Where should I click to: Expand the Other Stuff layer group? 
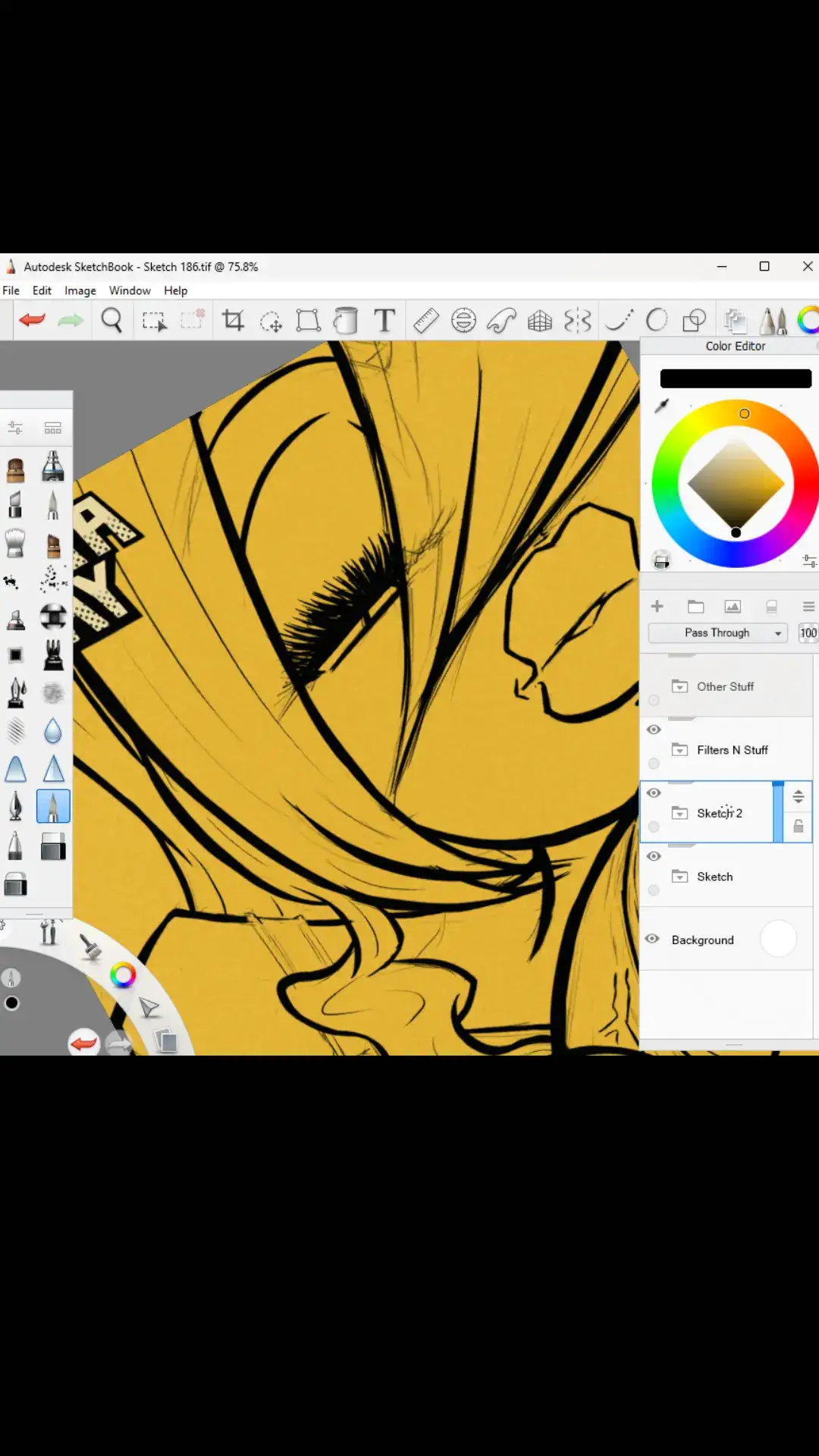point(680,686)
